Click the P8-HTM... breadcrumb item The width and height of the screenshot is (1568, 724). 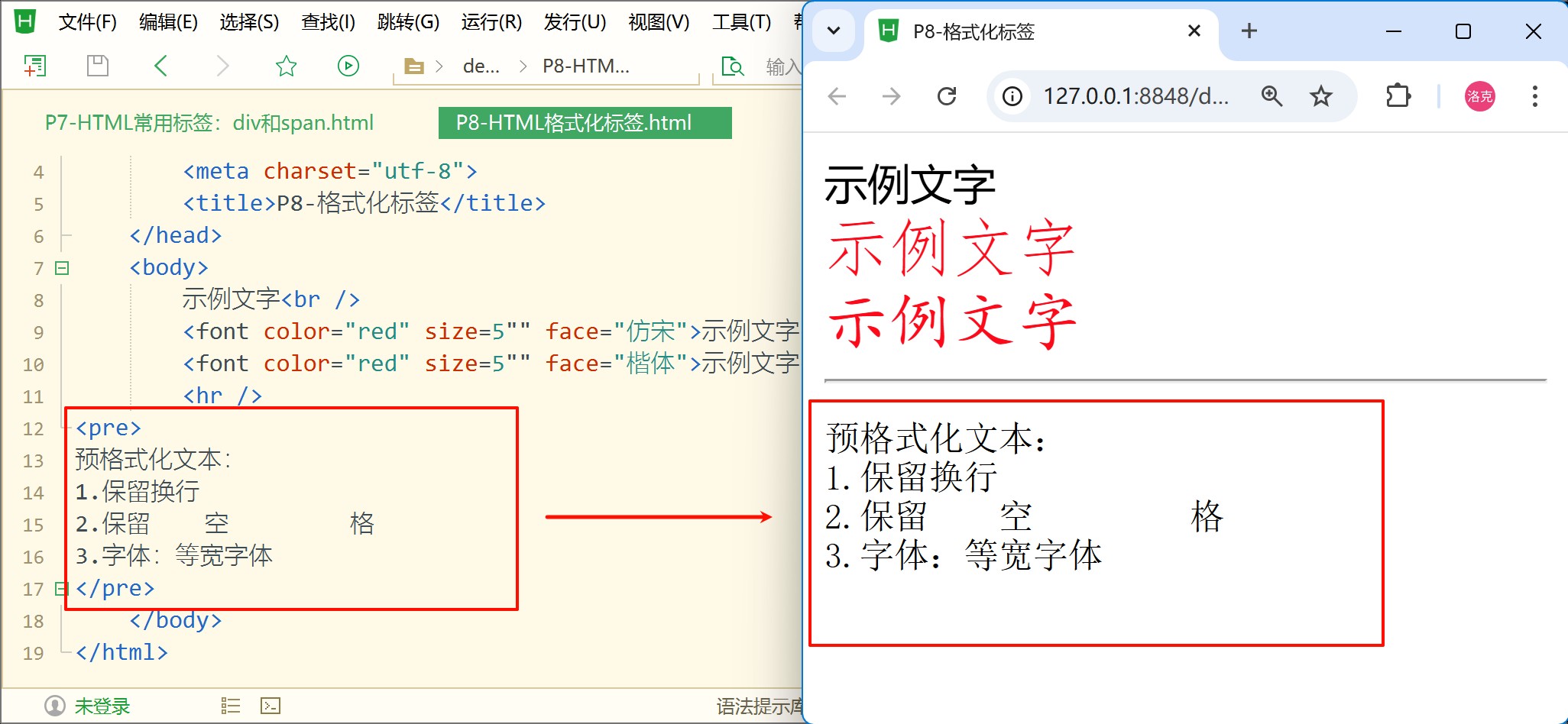click(x=586, y=66)
